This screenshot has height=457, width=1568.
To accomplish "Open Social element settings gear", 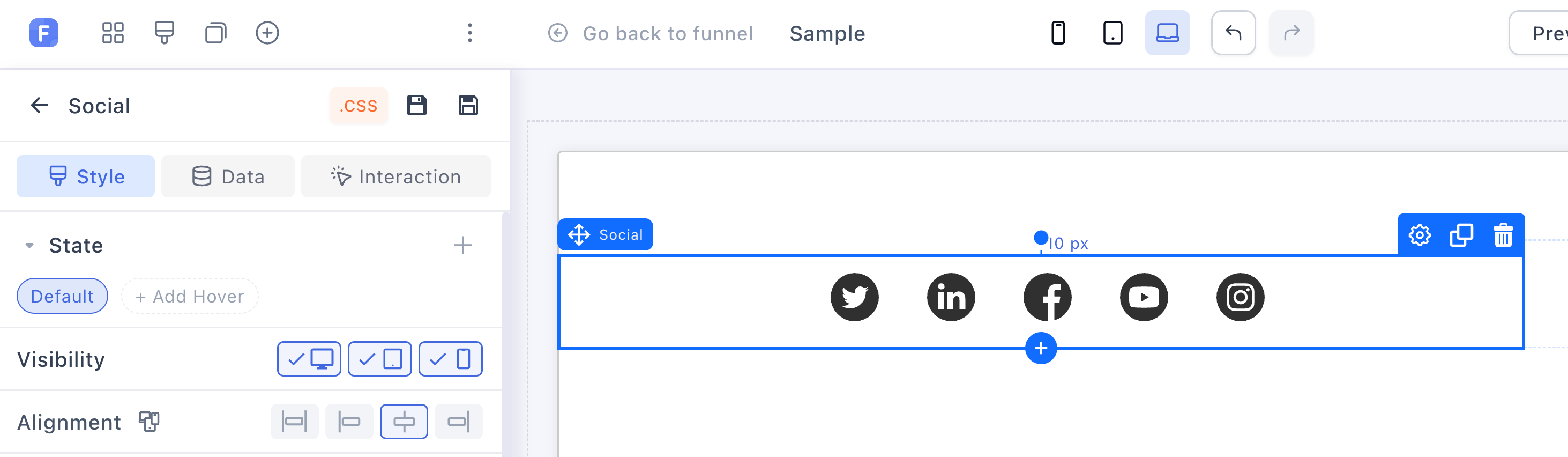I will [1420, 235].
